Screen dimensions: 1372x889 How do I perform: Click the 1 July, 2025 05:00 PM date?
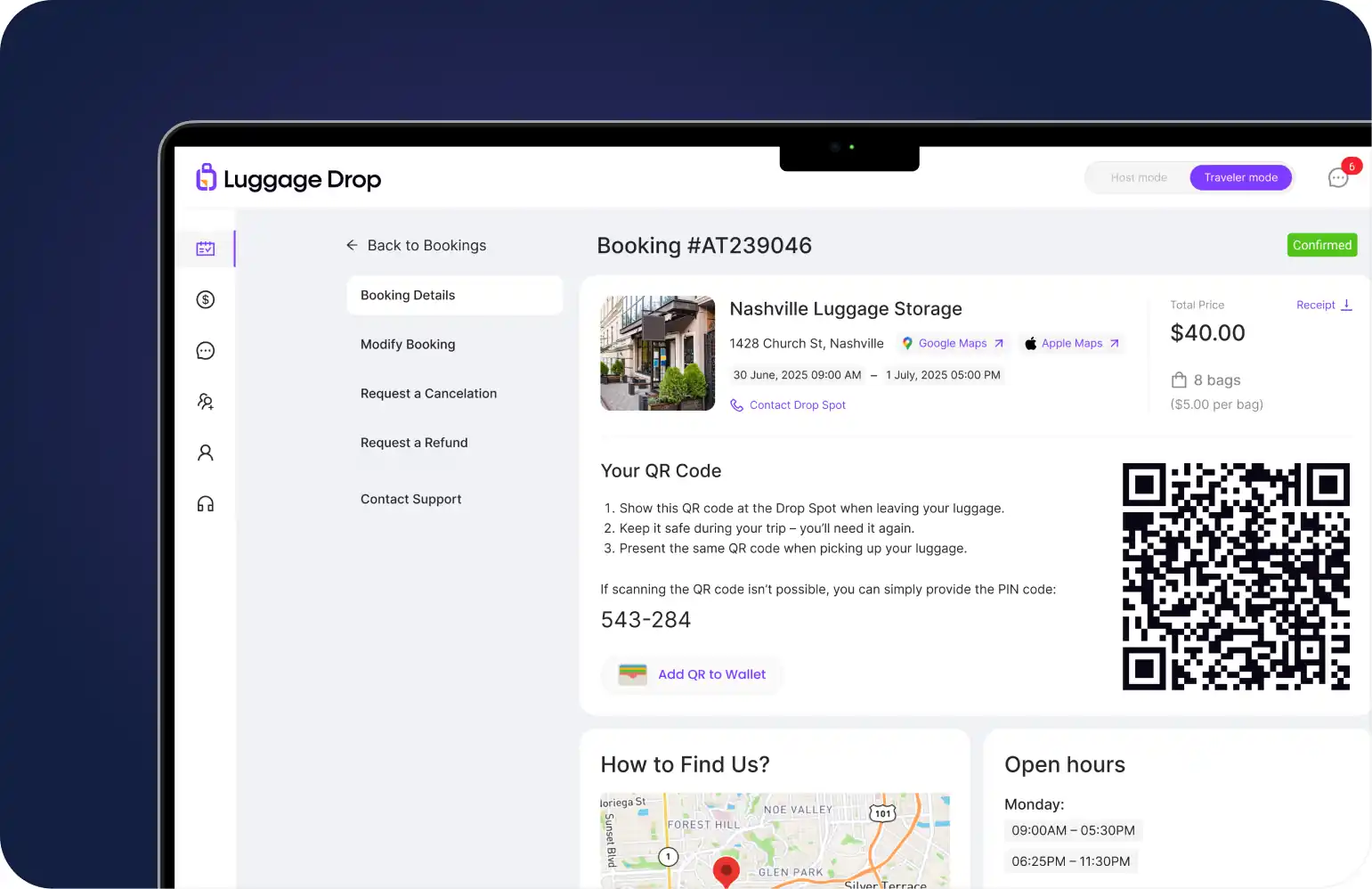pos(943,375)
